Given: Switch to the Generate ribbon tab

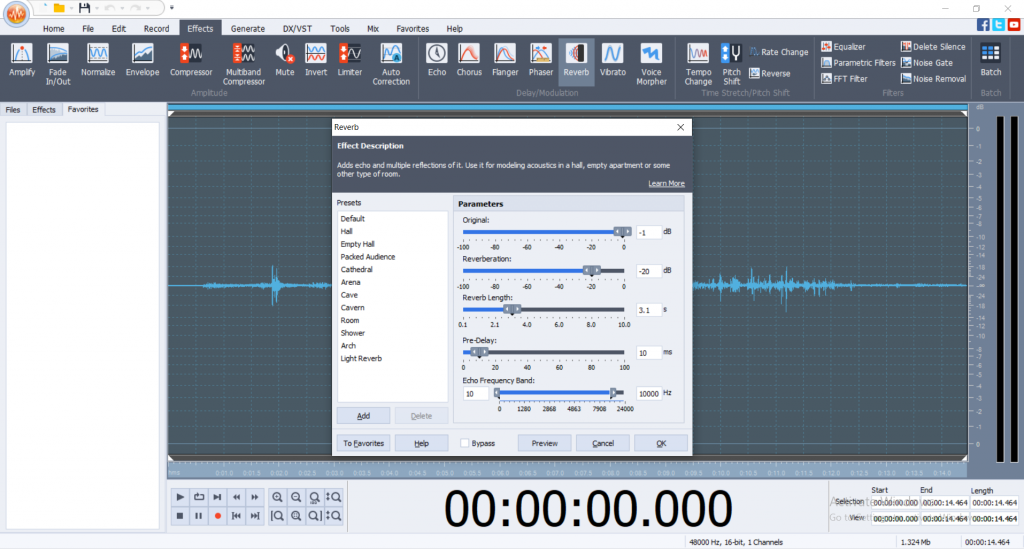Looking at the screenshot, I should [x=248, y=29].
